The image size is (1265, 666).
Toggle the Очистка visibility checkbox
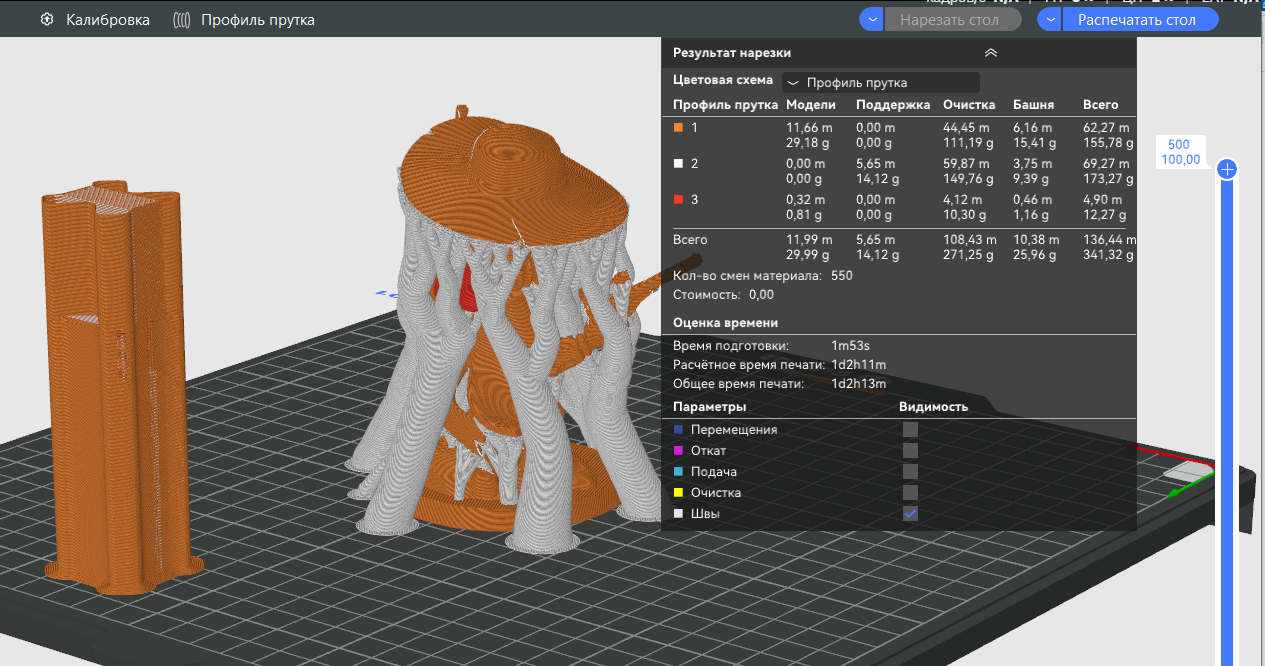(910, 493)
